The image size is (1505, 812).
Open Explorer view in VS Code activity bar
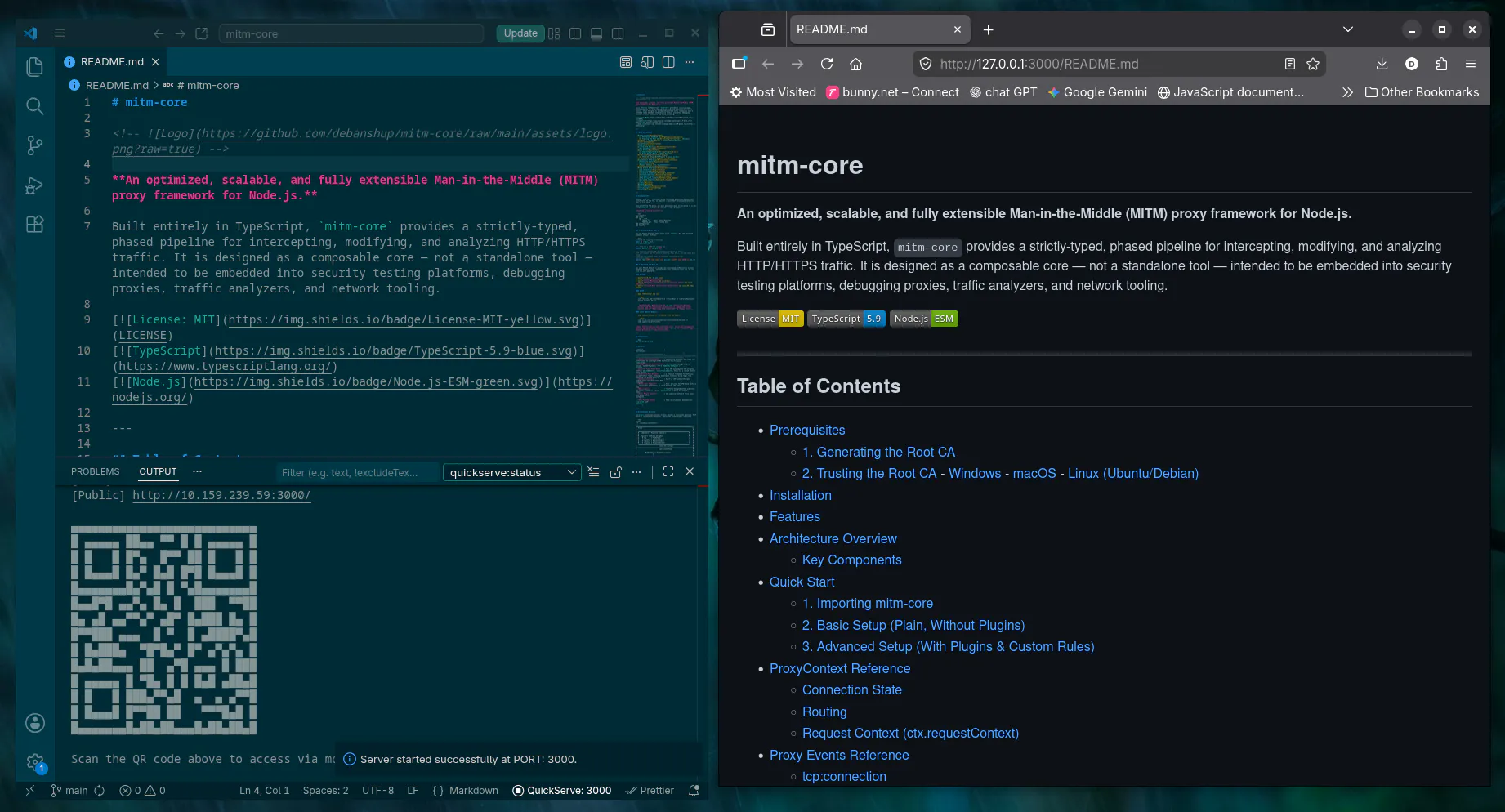pyautogui.click(x=34, y=67)
